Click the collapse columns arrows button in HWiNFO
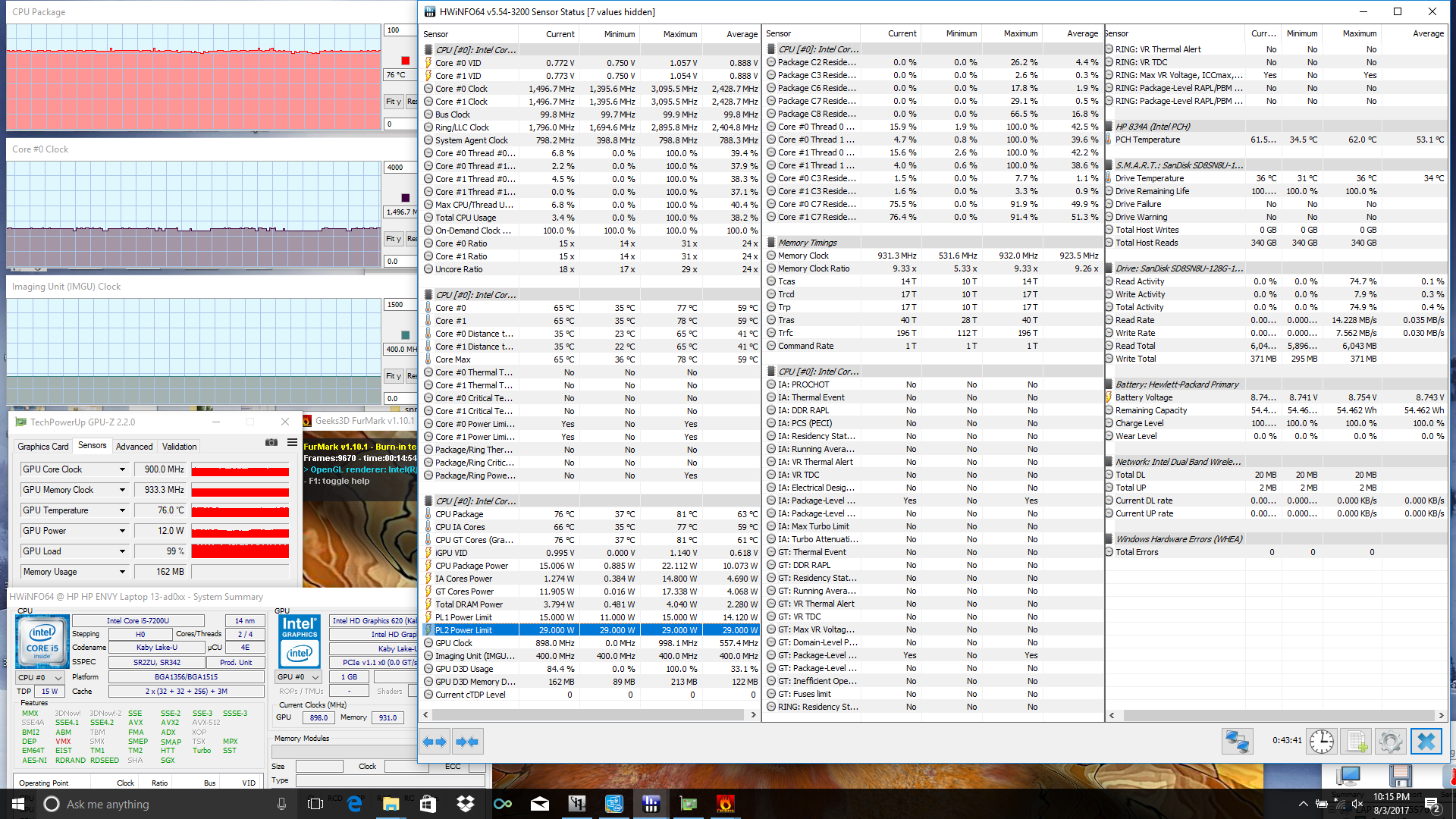The image size is (1456, 819). [x=467, y=742]
